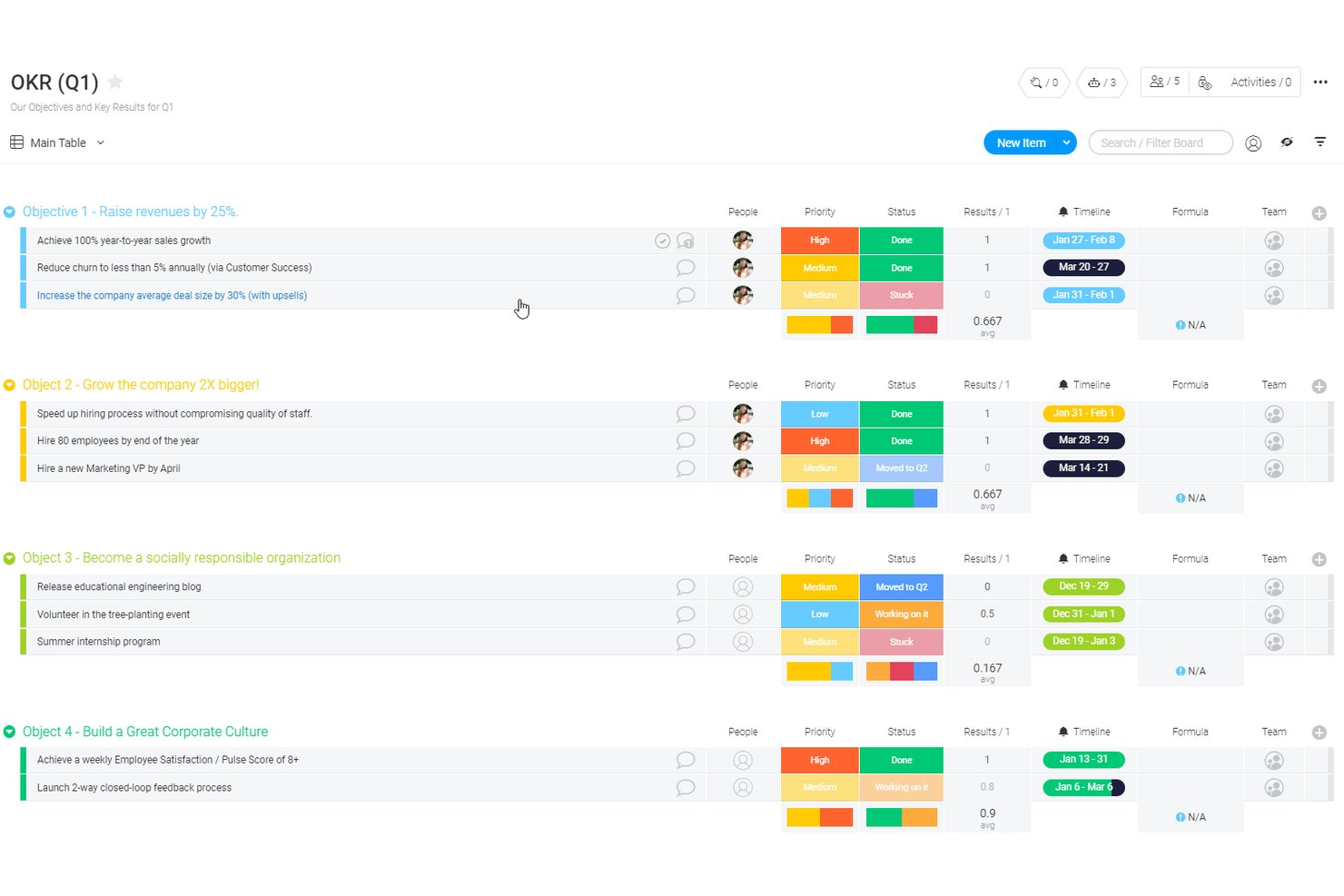Click Team column header in Object 2

pos(1274,385)
